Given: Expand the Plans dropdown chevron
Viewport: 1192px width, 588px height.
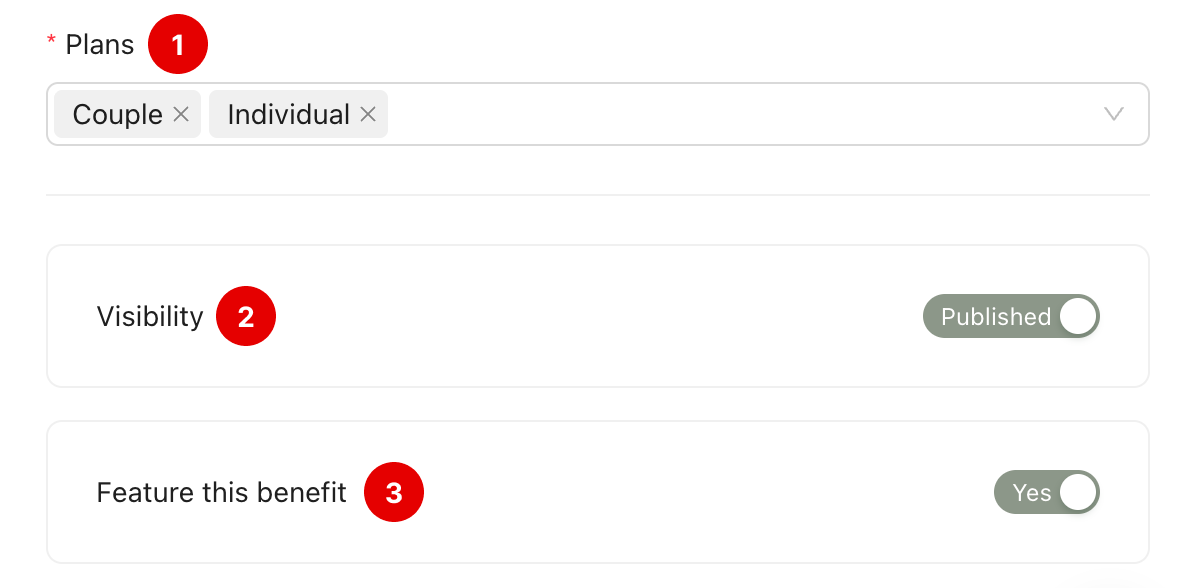Looking at the screenshot, I should coord(1114,114).
